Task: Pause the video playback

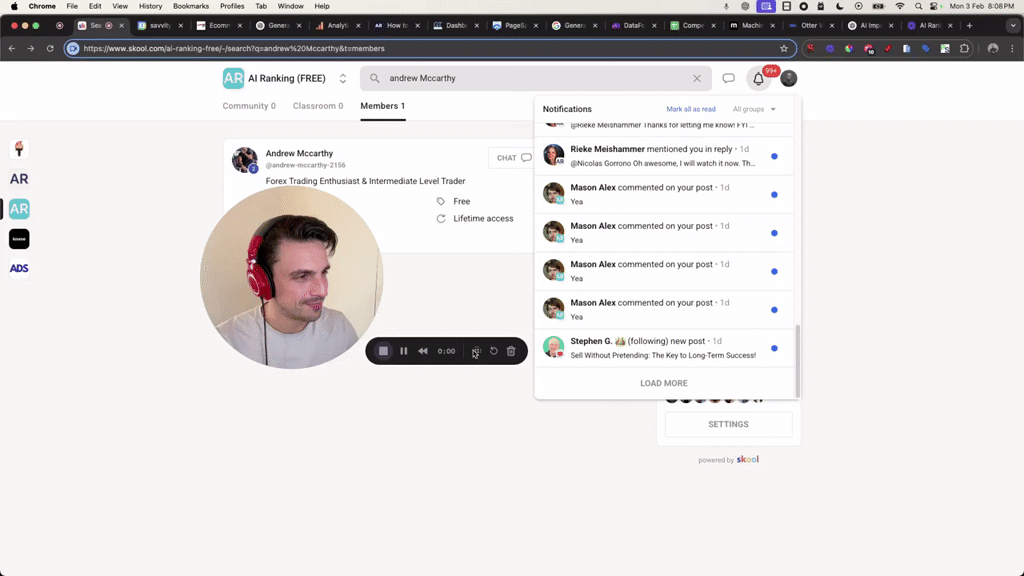Action: click(x=404, y=351)
